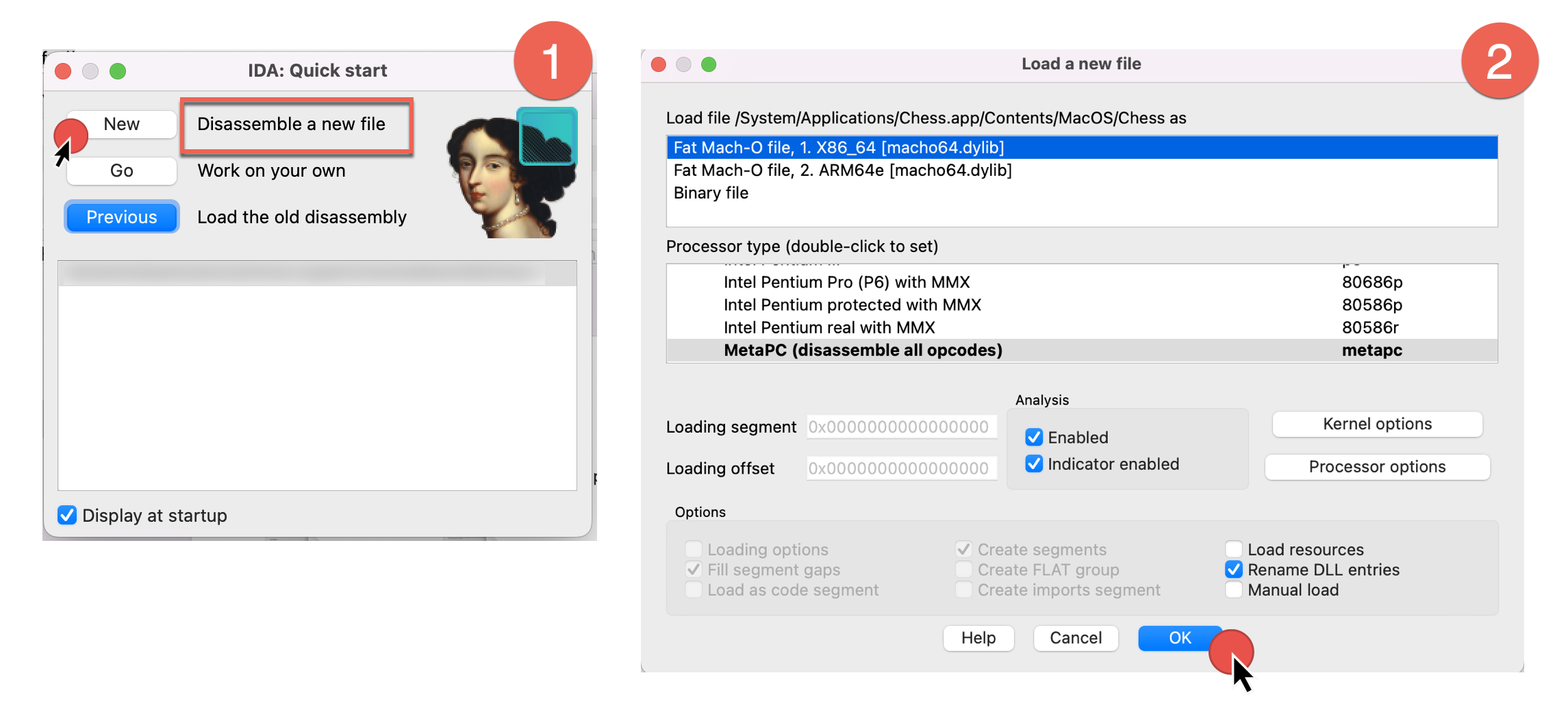Uncheck Indicator enabled option
The height and width of the screenshot is (708, 1568).
coord(1034,464)
